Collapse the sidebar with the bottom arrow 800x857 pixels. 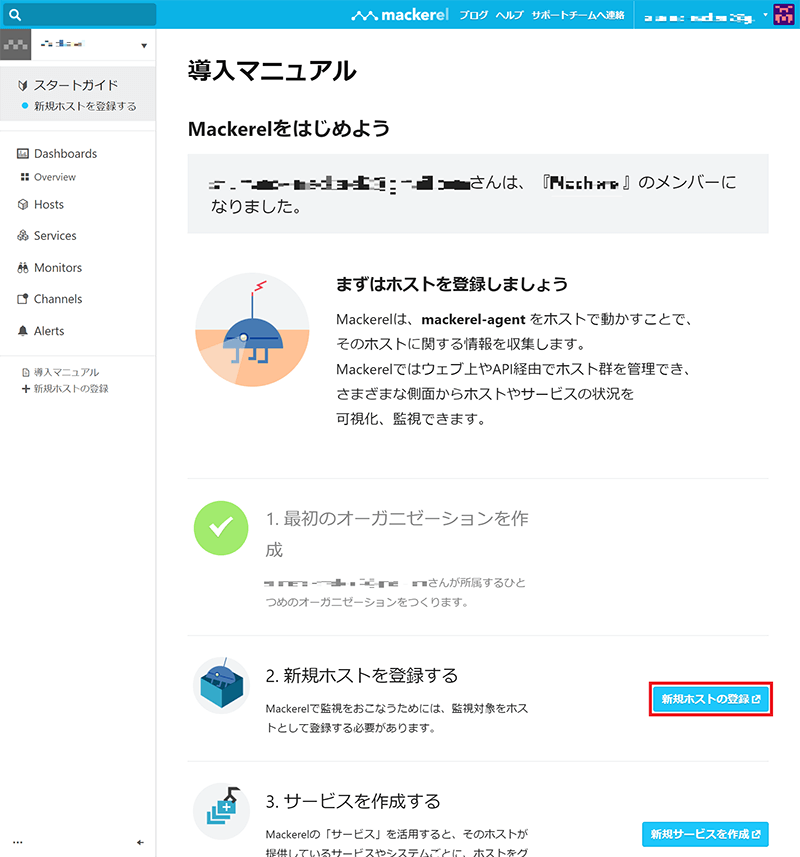click(141, 843)
